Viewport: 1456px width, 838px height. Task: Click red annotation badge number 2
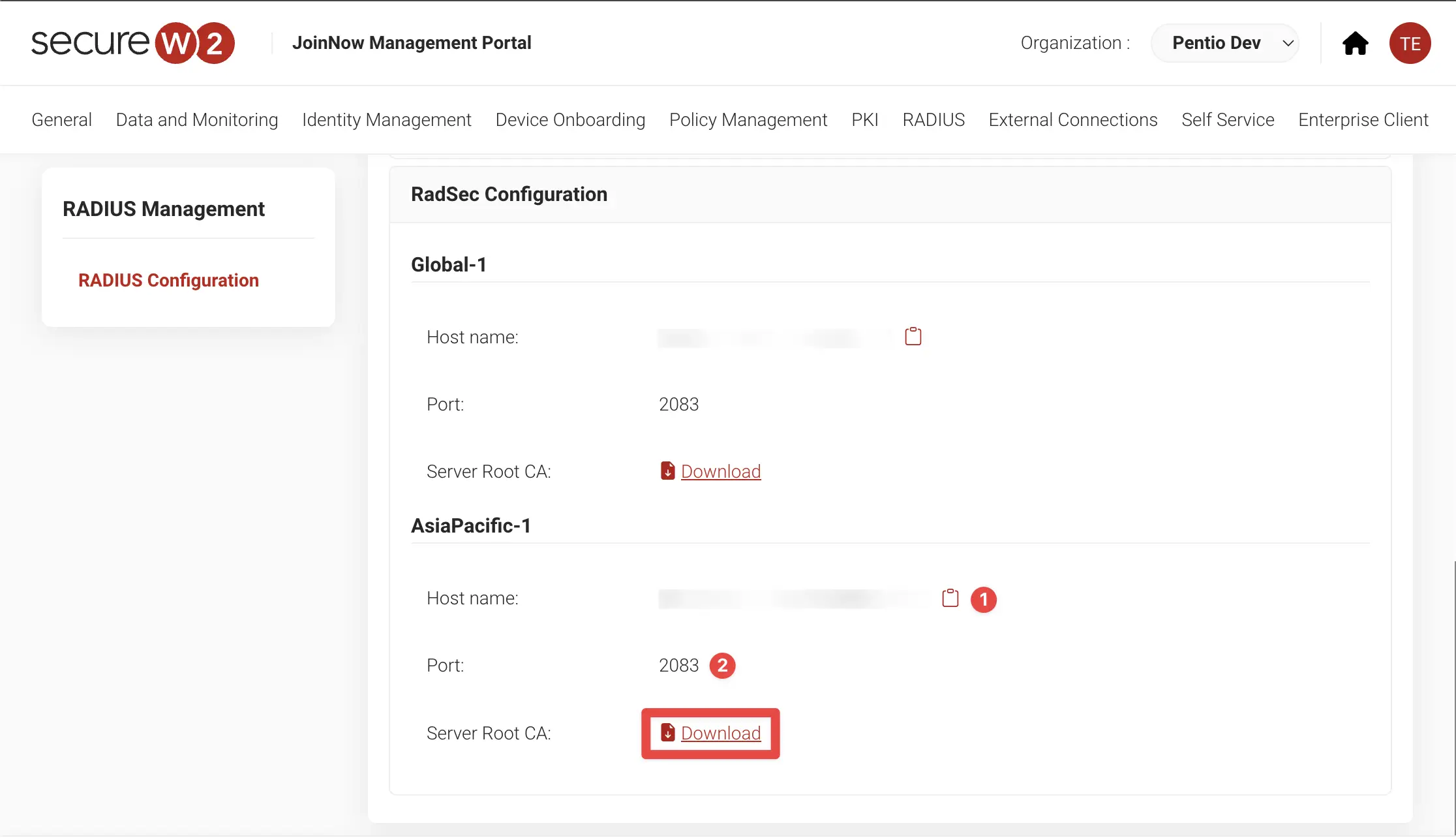tap(722, 666)
